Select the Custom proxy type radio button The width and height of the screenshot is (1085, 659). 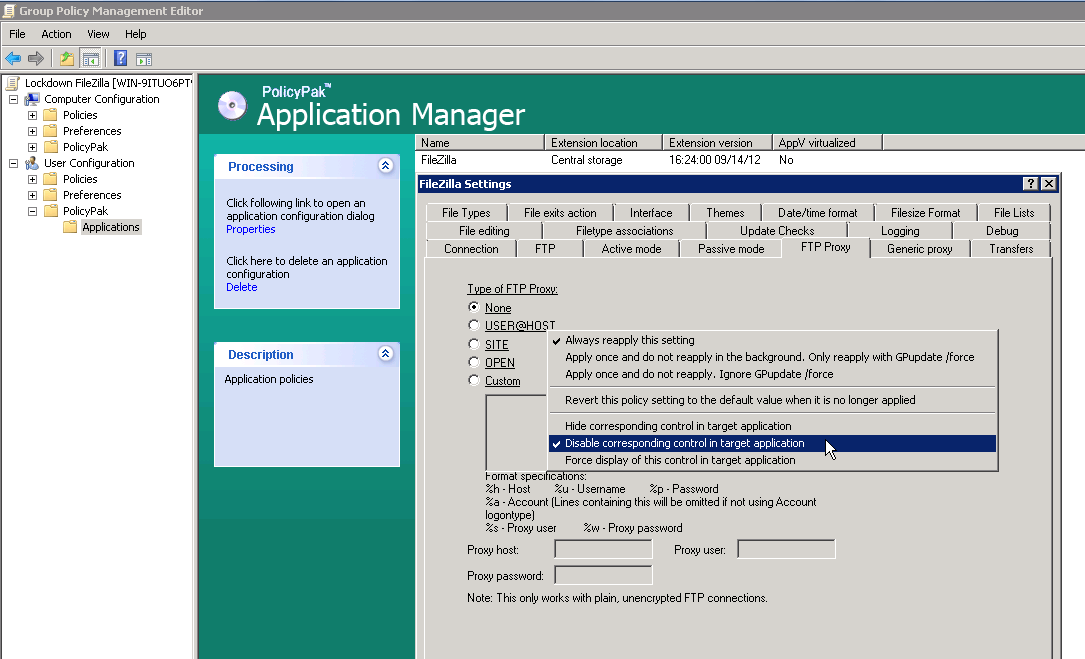(x=474, y=380)
